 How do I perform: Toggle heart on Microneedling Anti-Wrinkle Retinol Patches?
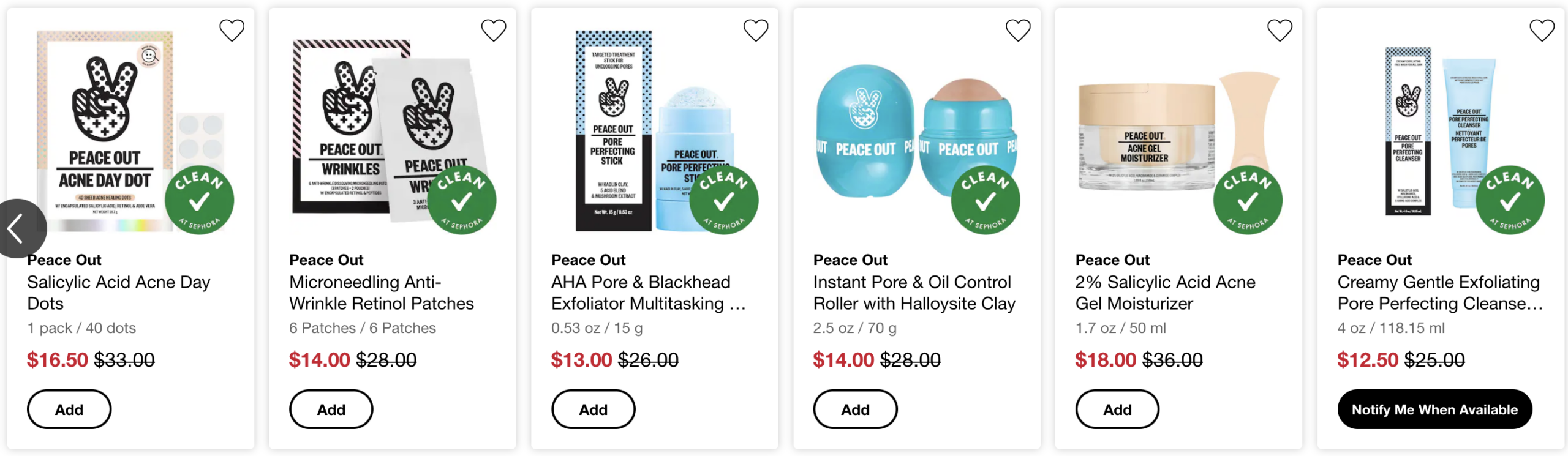tap(494, 30)
